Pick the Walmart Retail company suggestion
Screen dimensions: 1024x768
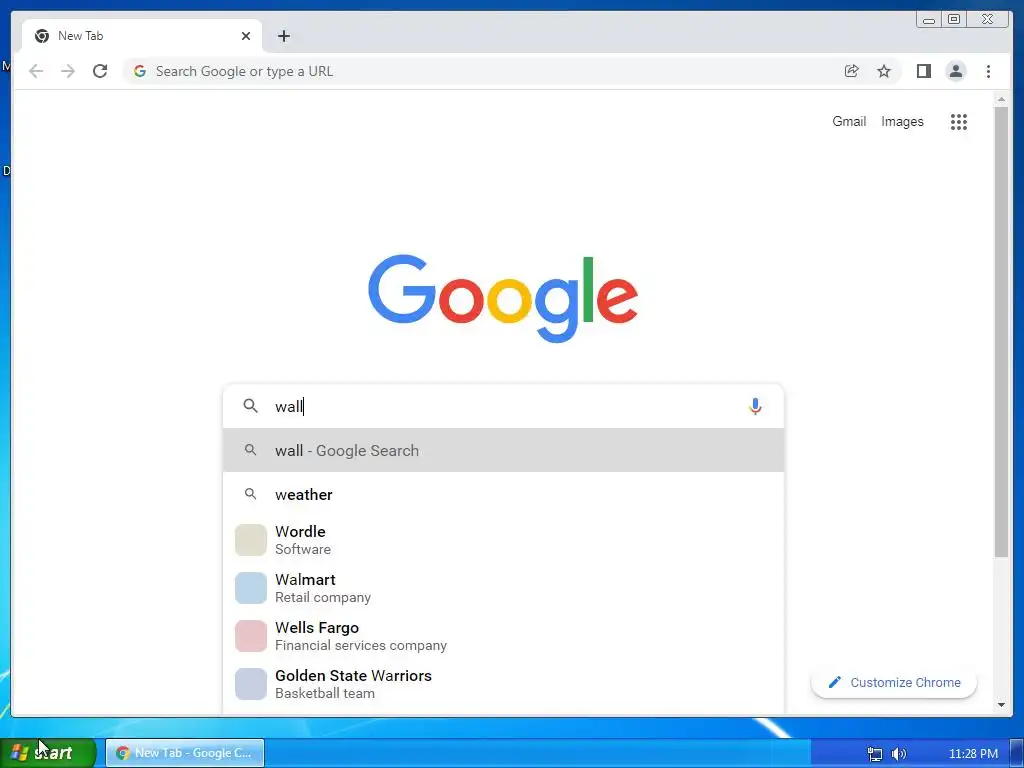(504, 588)
